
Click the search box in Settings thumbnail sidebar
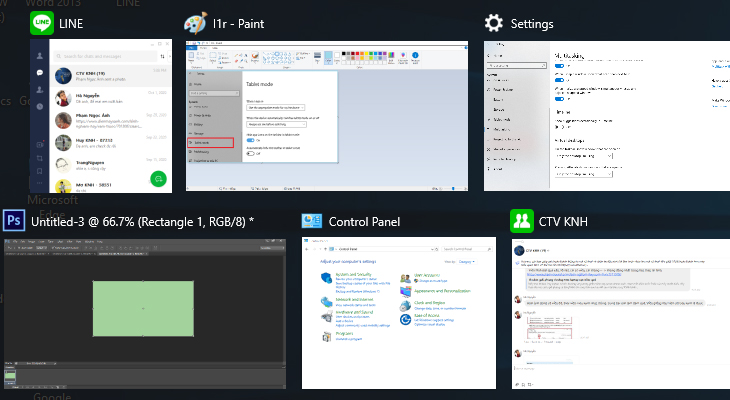coord(517,66)
